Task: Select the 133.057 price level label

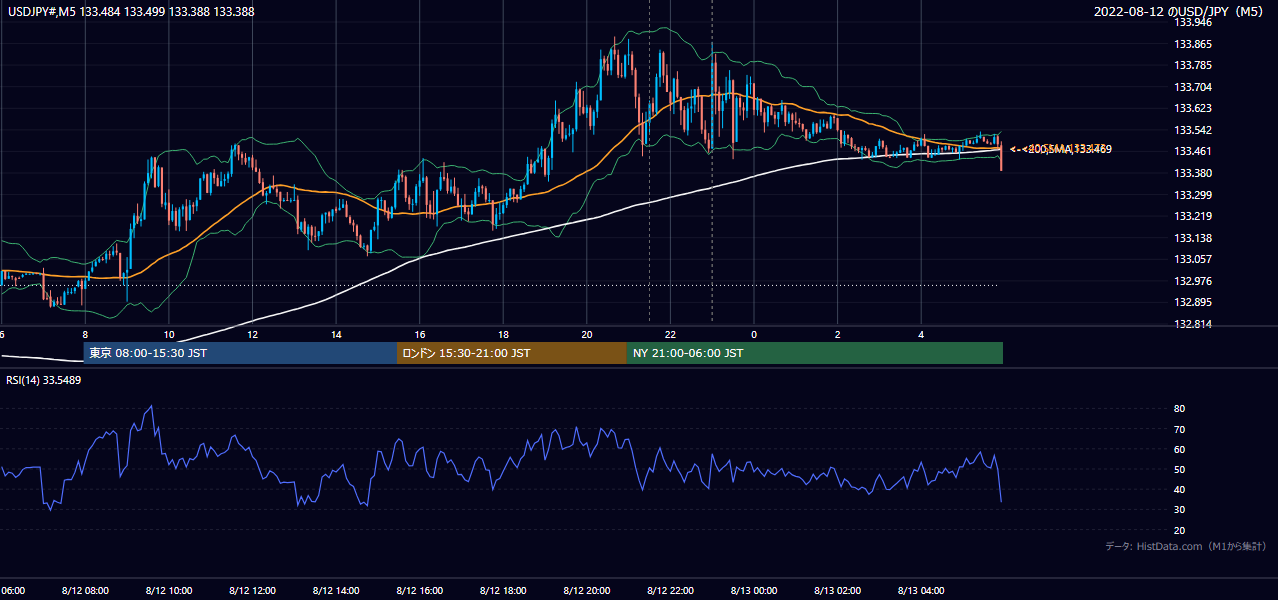Action: 1194,259
